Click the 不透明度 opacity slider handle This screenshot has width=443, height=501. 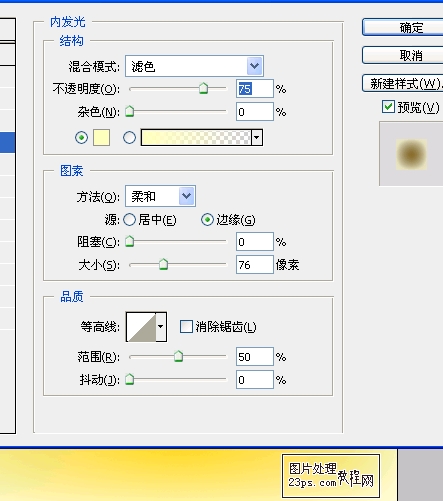(203, 88)
